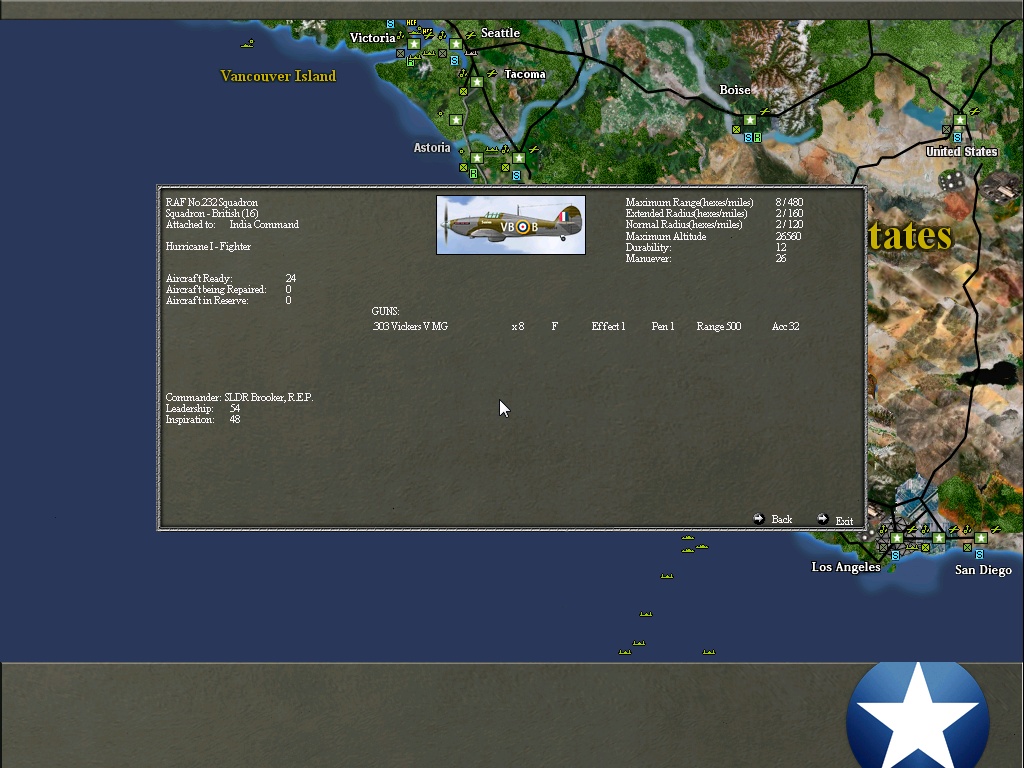
Task: Click green R marker below Boise base
Action: [x=758, y=138]
